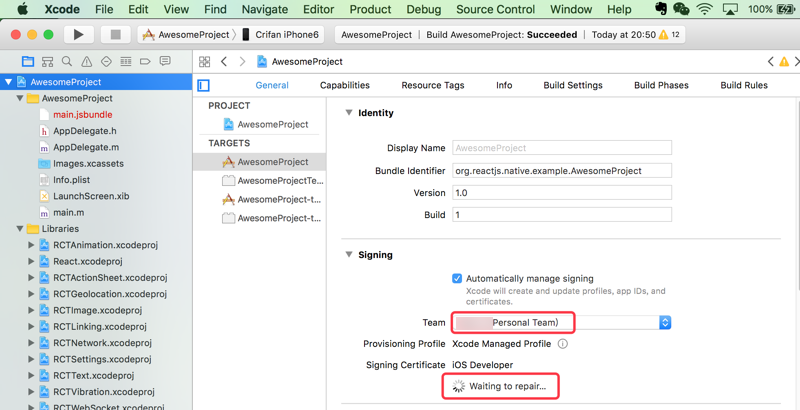This screenshot has height=410, width=800.
Task: Expand the React.xcodeproj tree item
Action: (x=31, y=261)
